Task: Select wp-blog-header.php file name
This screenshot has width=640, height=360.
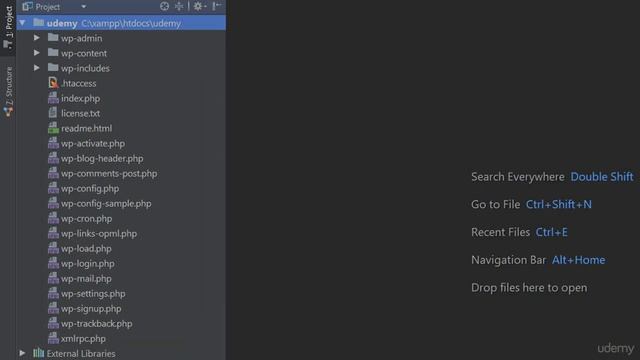Action: 102,159
